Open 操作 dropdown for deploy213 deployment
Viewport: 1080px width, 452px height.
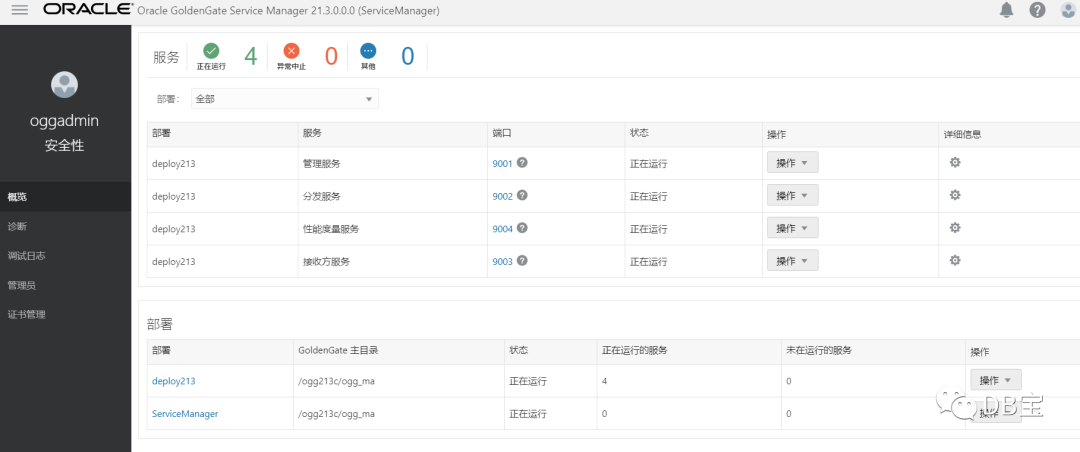pos(996,380)
